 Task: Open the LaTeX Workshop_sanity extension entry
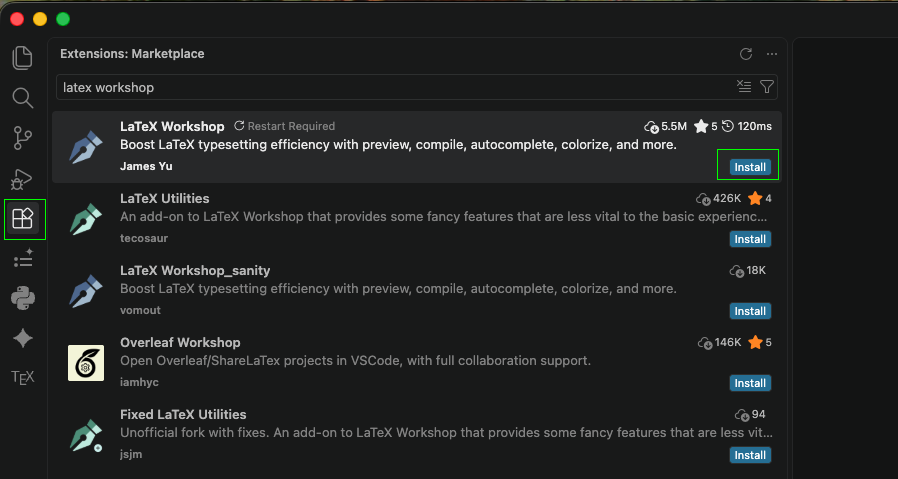[x=416, y=291]
